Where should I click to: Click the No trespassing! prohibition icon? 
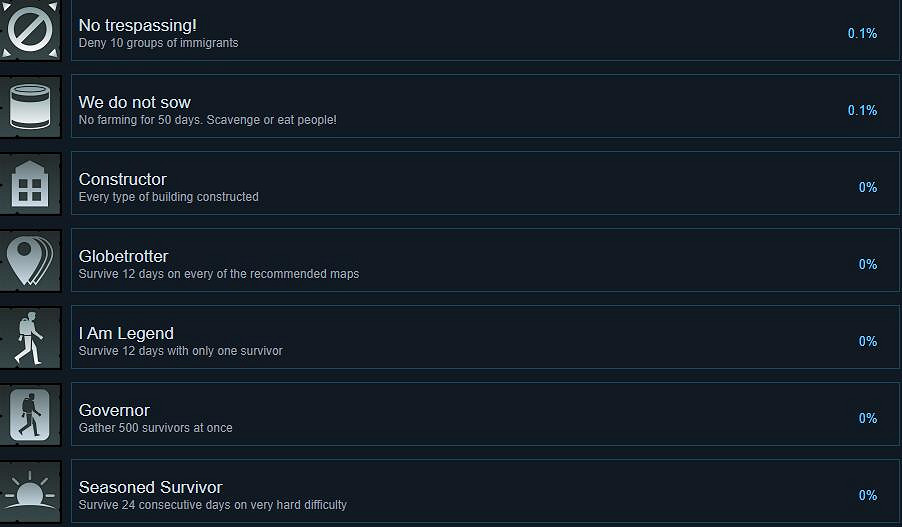coord(28,30)
